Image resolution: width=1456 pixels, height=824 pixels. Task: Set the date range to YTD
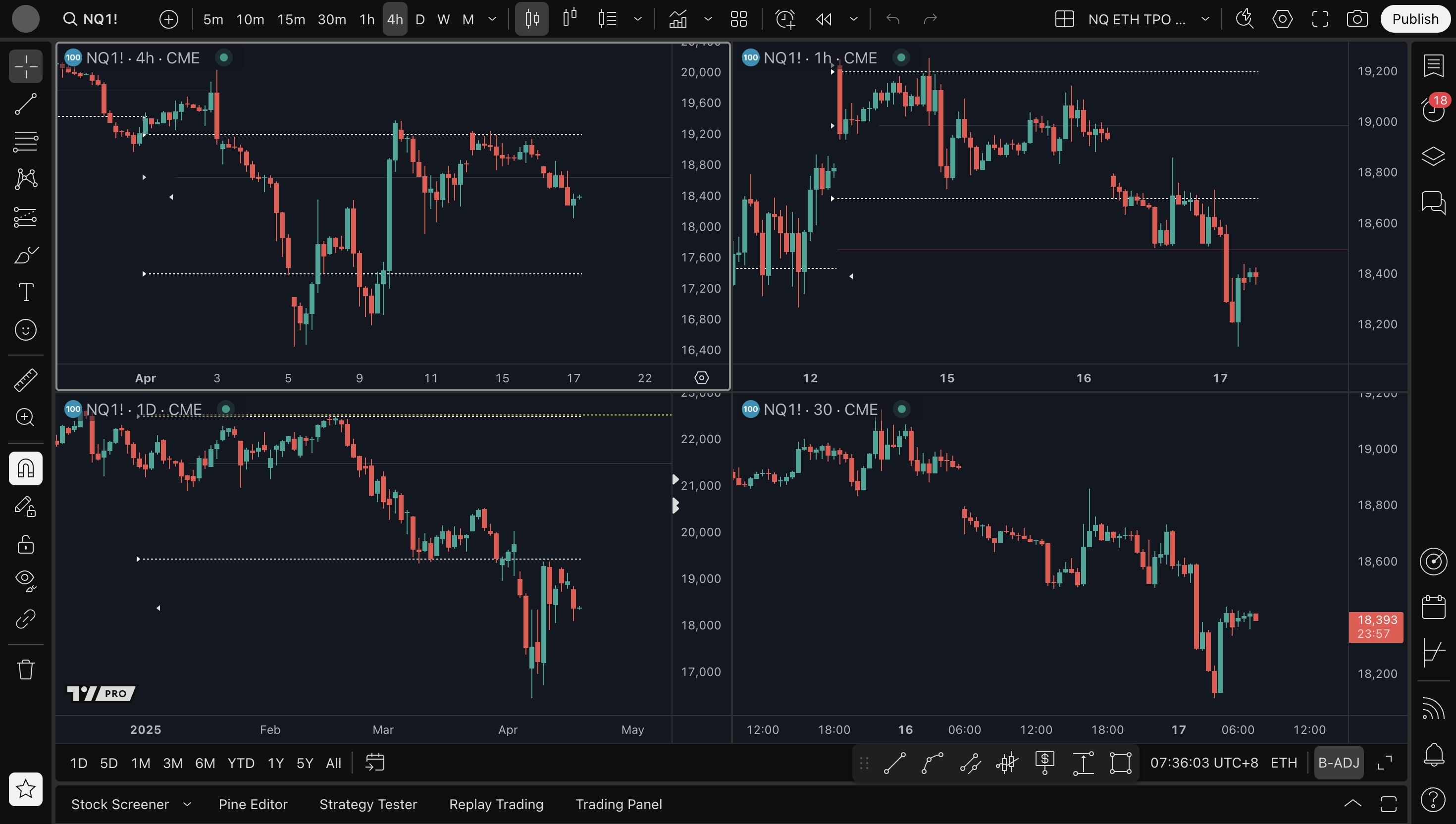click(241, 763)
